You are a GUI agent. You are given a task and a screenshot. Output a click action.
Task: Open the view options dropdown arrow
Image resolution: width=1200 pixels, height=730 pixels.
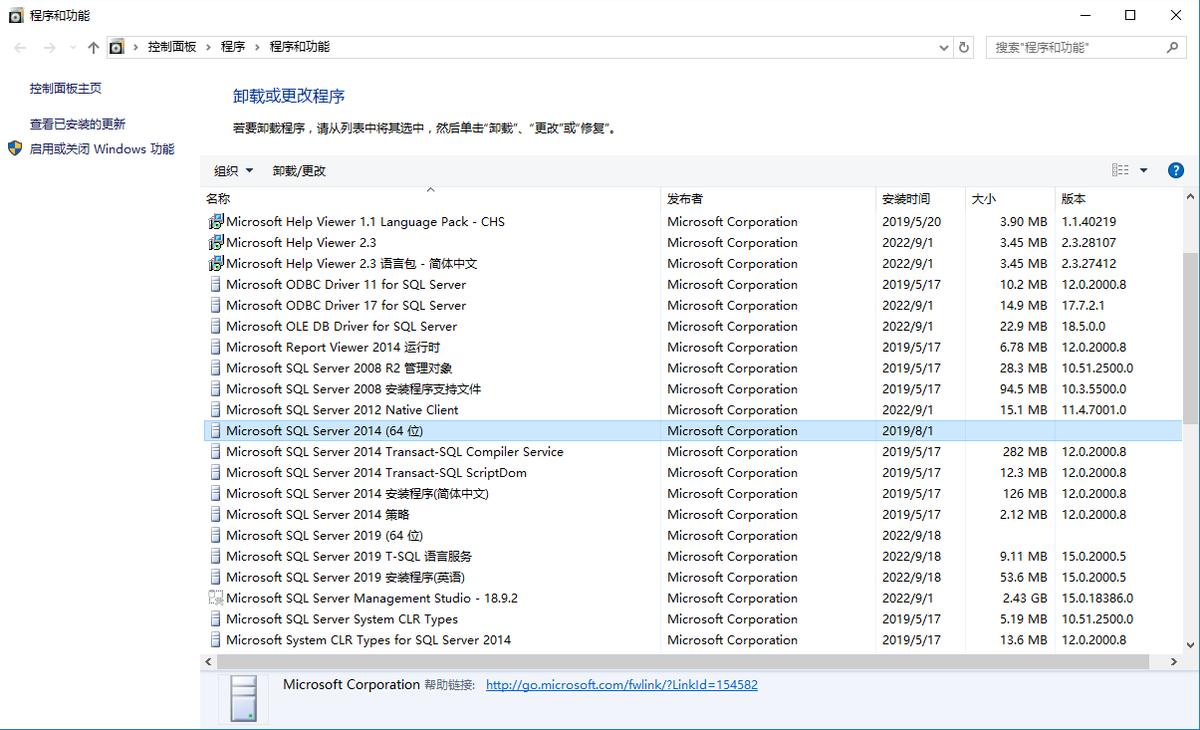pos(1144,170)
